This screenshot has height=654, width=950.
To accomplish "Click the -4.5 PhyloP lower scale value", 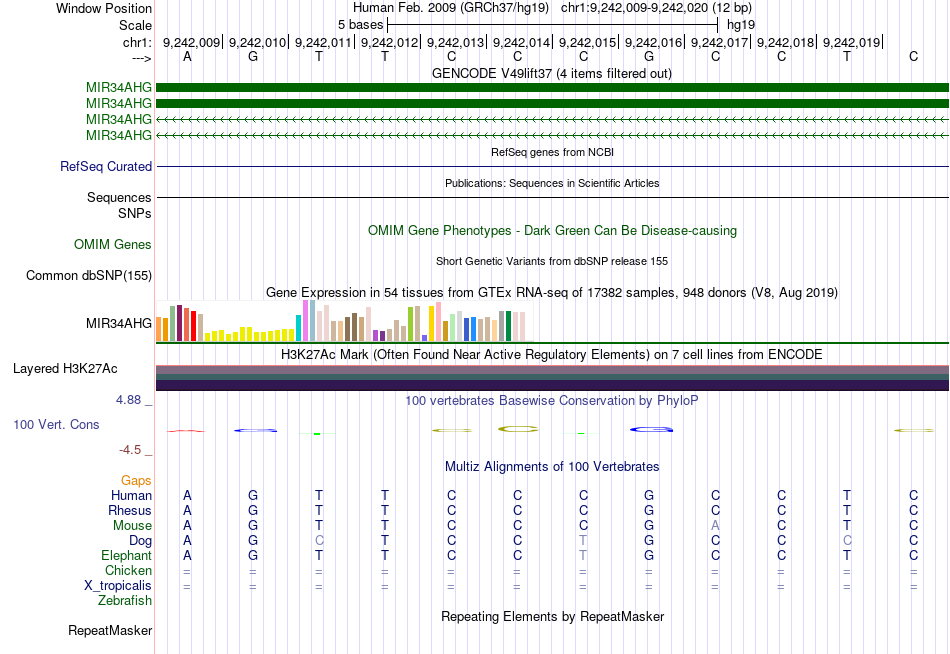I will coord(130,450).
